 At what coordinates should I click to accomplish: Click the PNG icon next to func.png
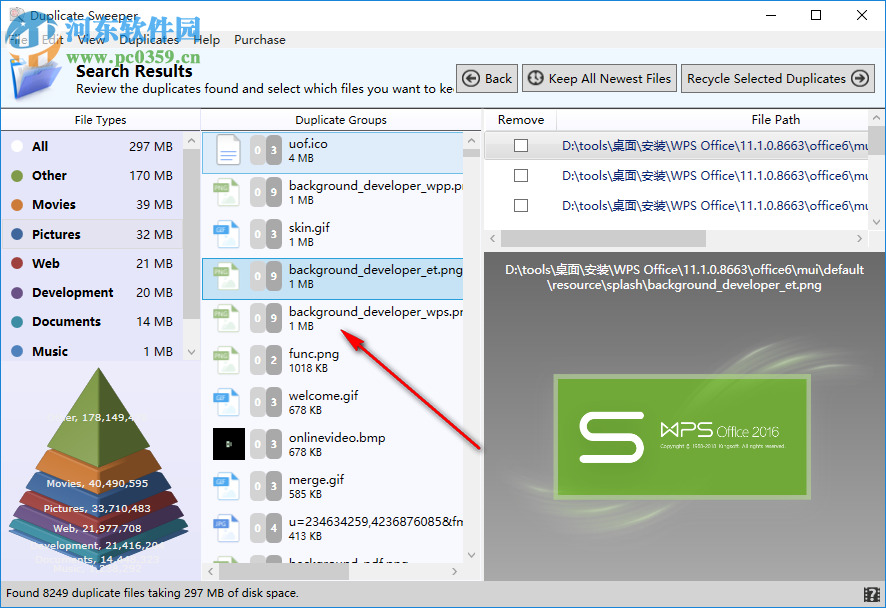click(228, 360)
